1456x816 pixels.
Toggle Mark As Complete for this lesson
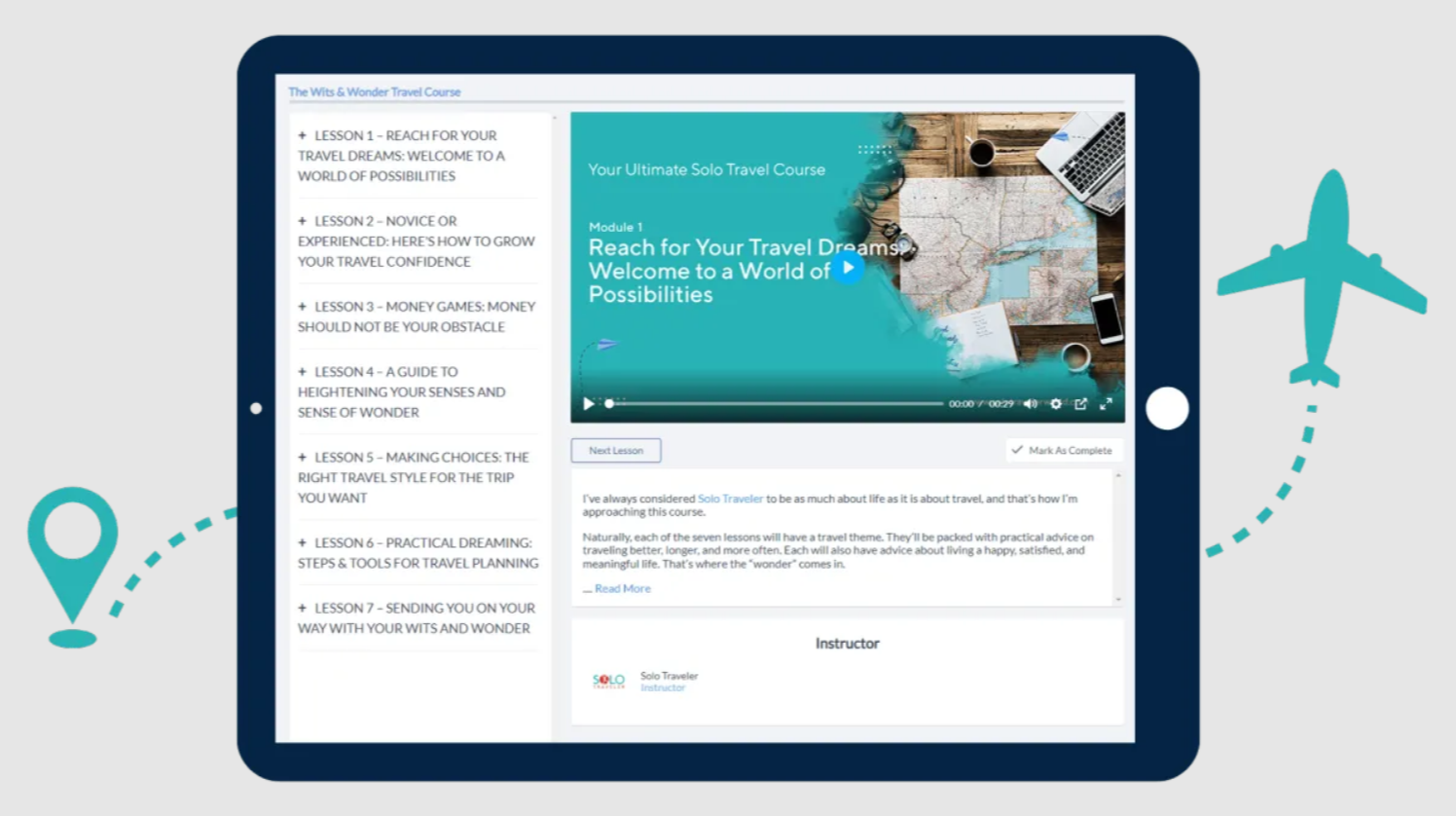click(x=1062, y=450)
